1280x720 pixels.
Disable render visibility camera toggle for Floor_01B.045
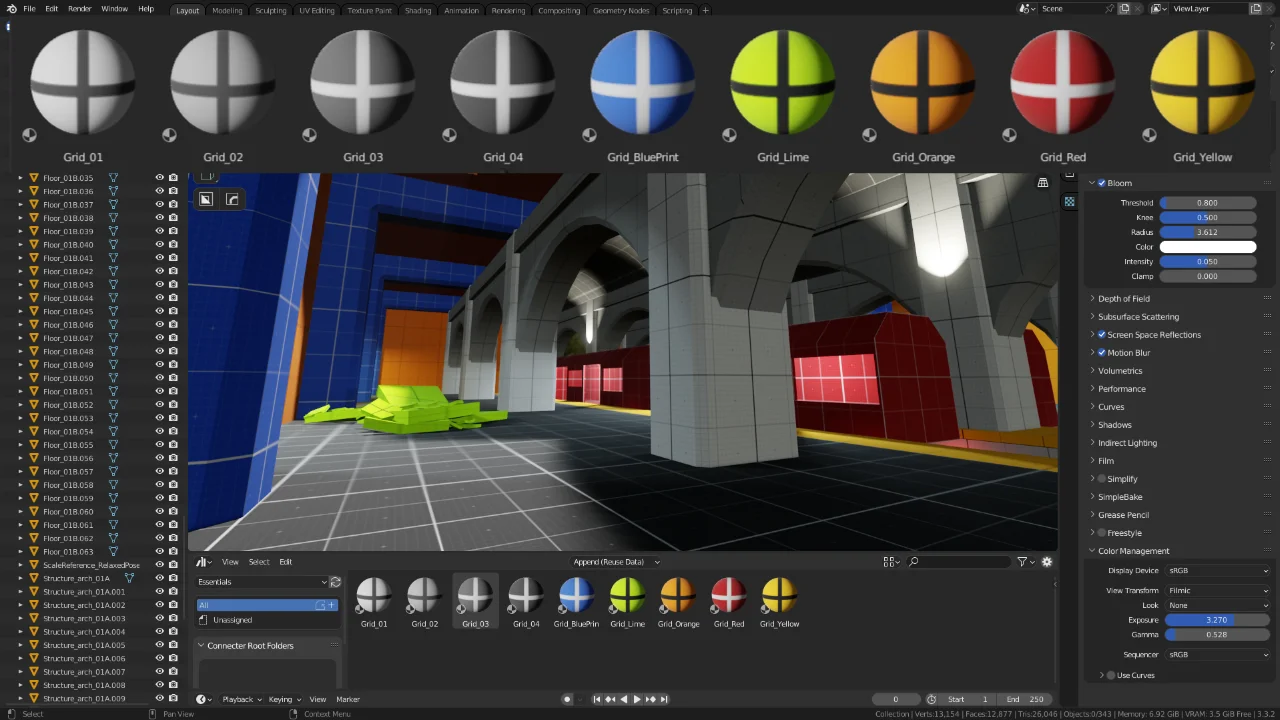click(x=173, y=311)
